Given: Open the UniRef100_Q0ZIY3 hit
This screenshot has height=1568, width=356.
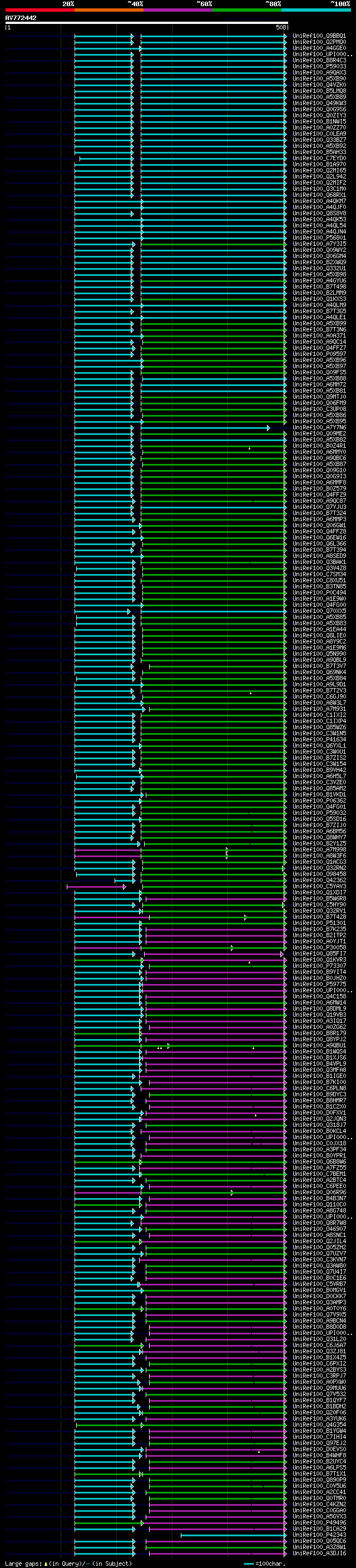Looking at the screenshot, I should click(x=319, y=116).
